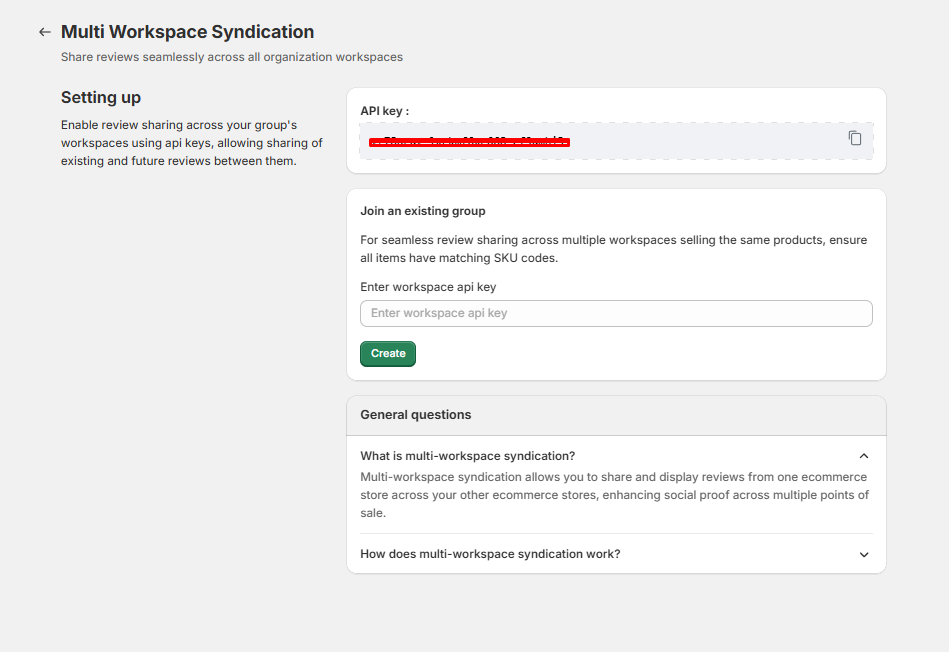Click the "What is multi-workspace syndication?" question title
This screenshot has height=652, width=949.
[467, 456]
